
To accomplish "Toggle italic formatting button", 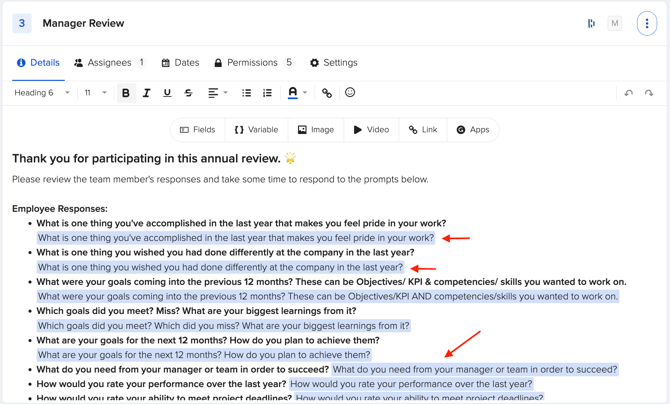I will coord(147,93).
